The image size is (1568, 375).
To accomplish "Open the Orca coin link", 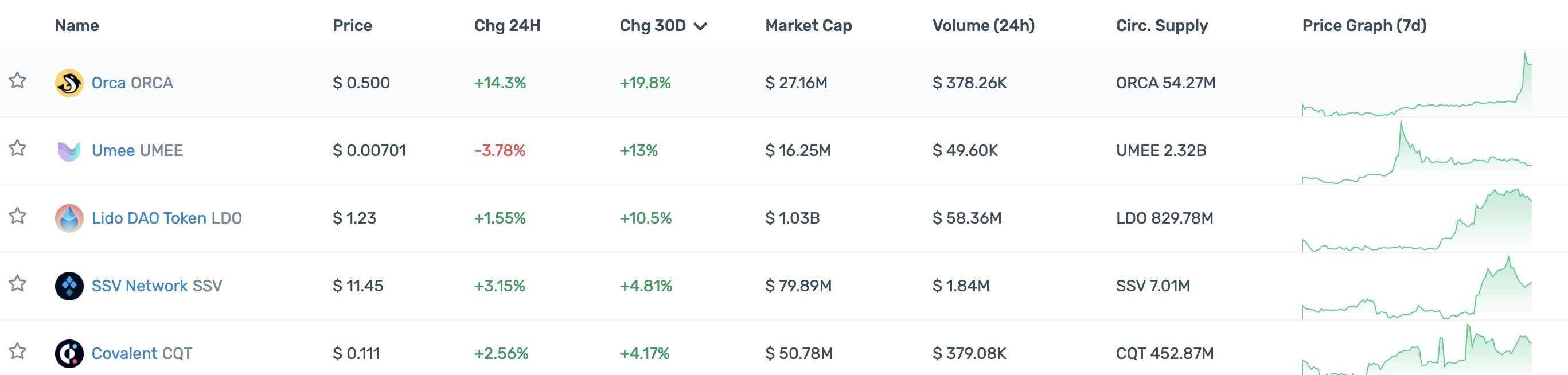I will [x=108, y=83].
